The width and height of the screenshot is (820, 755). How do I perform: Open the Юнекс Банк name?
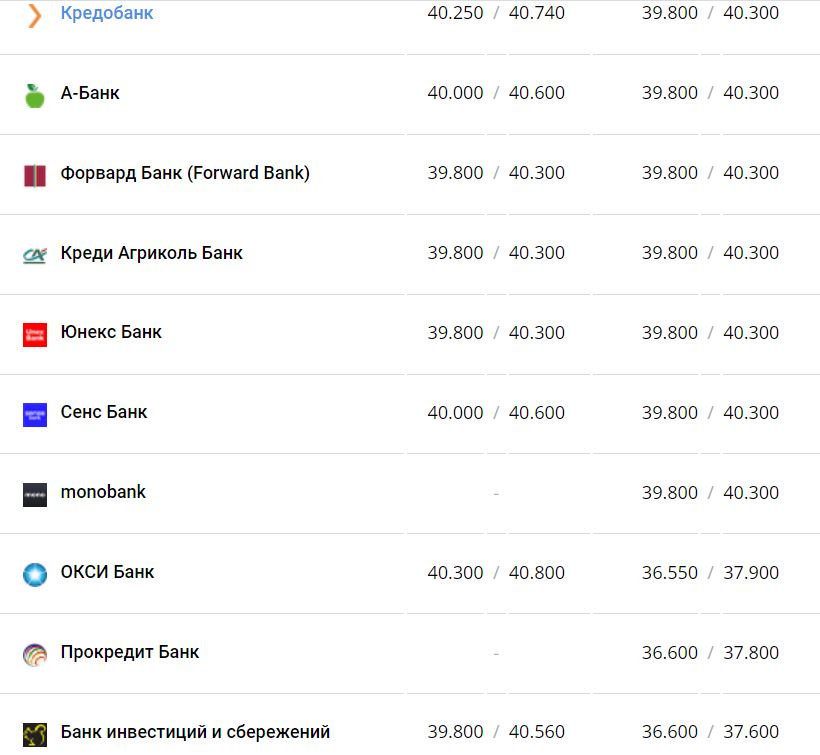point(111,332)
